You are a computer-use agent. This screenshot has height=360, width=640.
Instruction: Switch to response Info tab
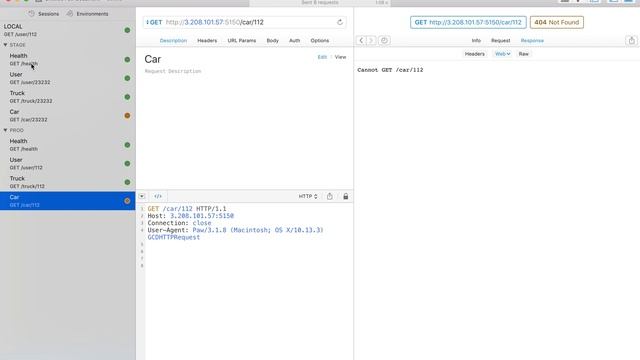[x=476, y=41]
